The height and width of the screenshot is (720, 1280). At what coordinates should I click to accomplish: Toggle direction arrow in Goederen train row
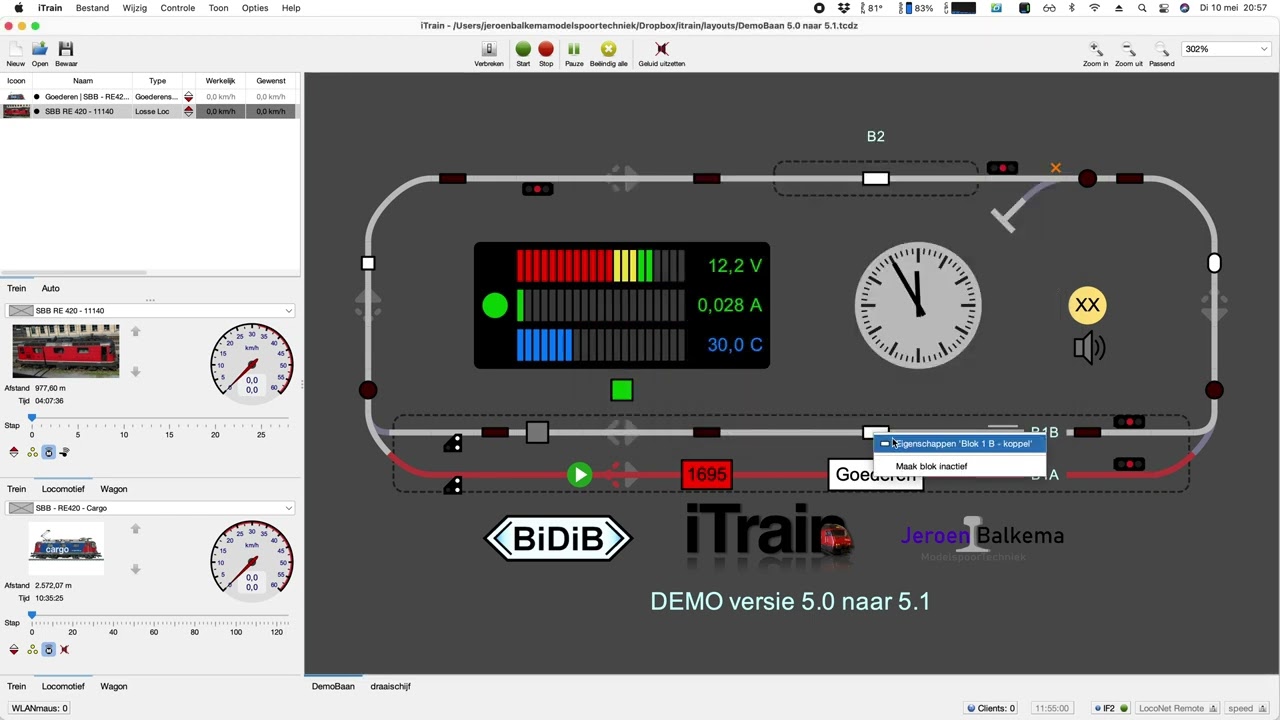188,97
